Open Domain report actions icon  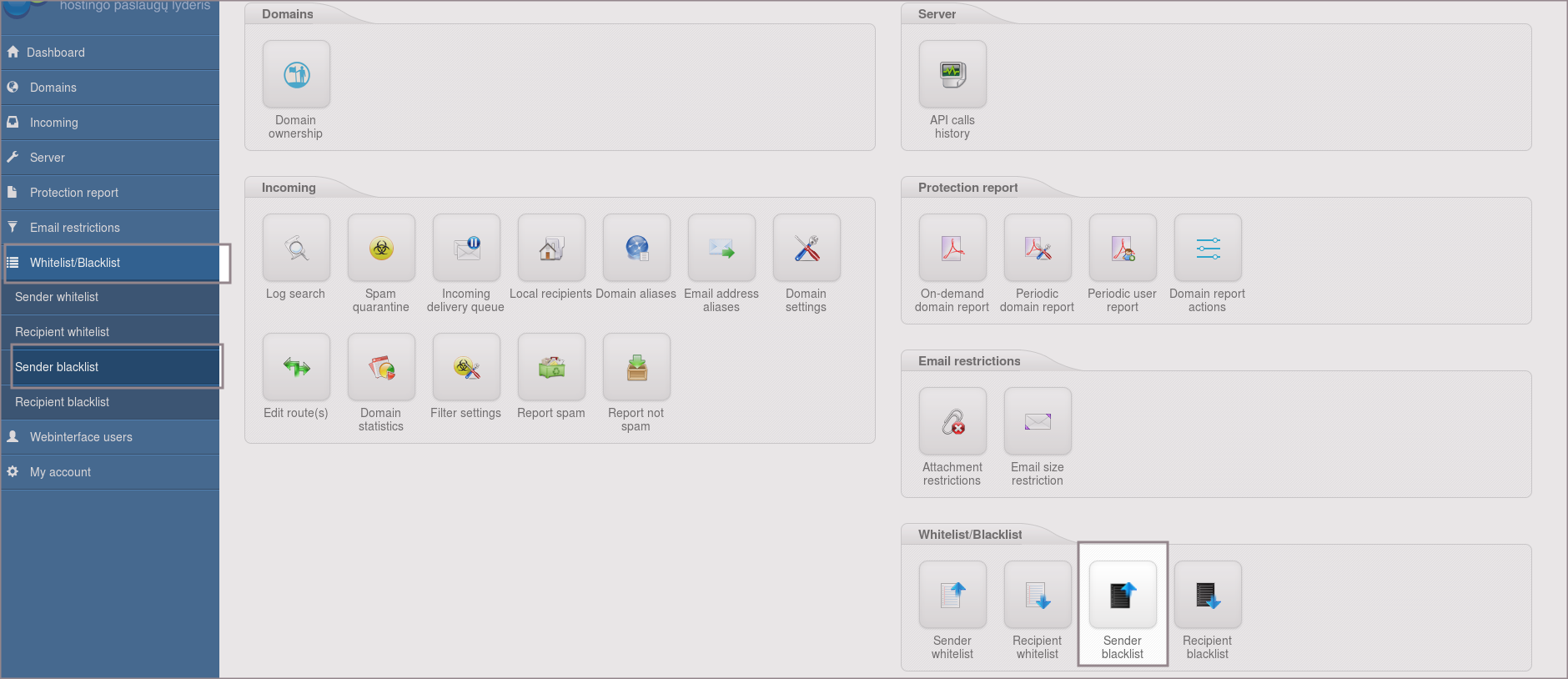coord(1208,249)
